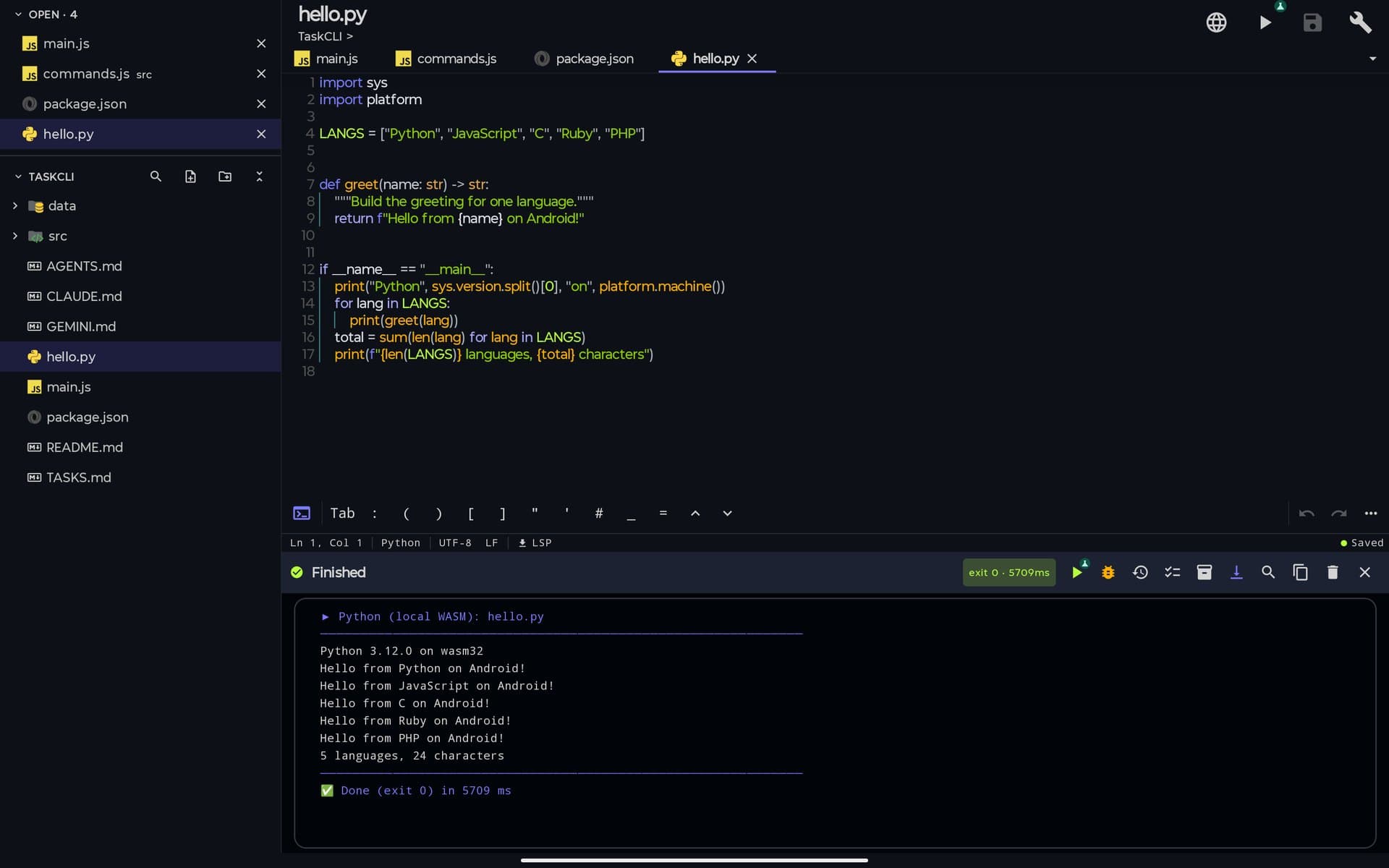Collapse the OPEN editors section
The image size is (1389, 868).
click(x=19, y=14)
